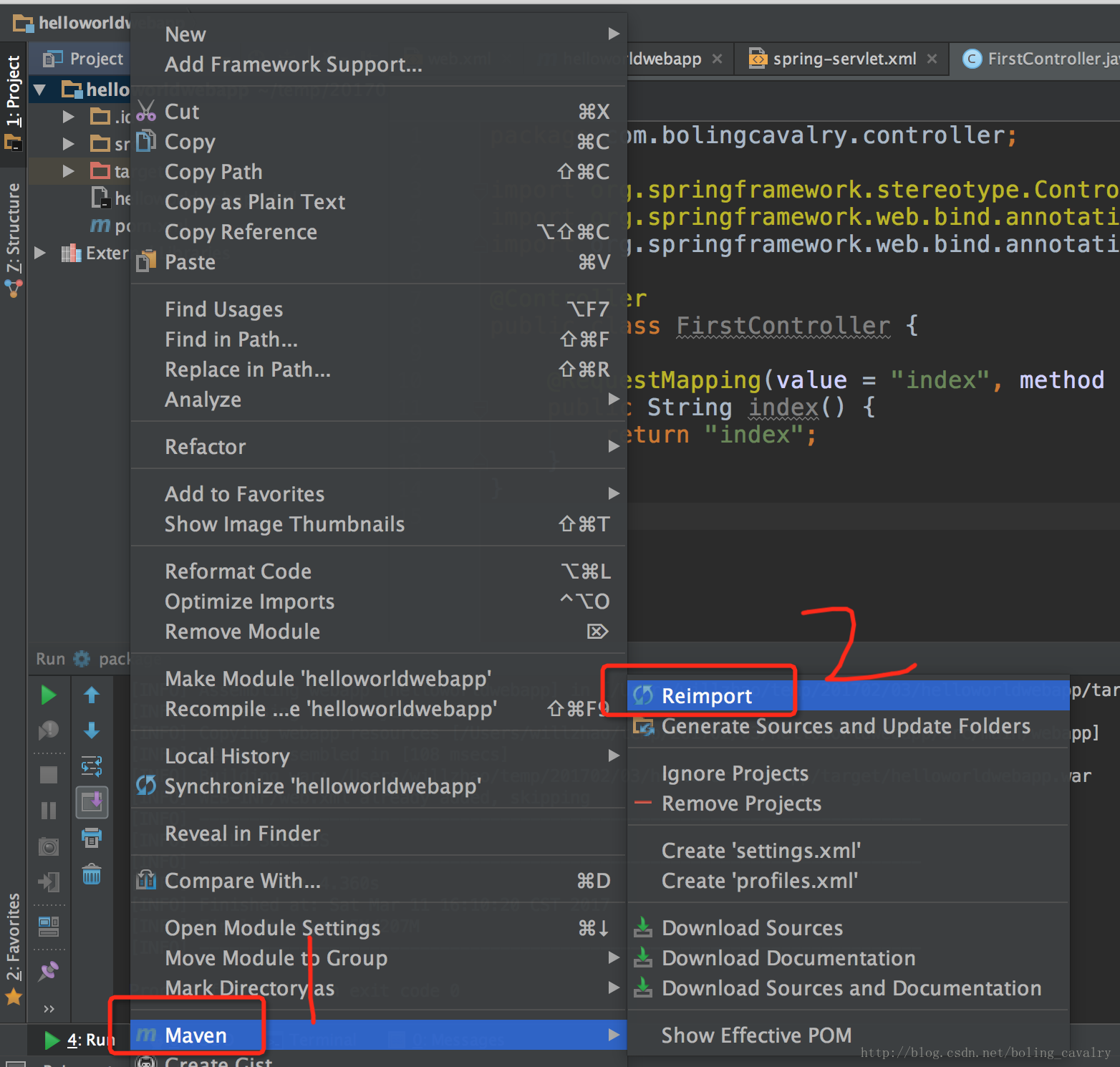Open the Maven submenu
Viewport: 1120px width, 1067px height.
click(x=378, y=1035)
